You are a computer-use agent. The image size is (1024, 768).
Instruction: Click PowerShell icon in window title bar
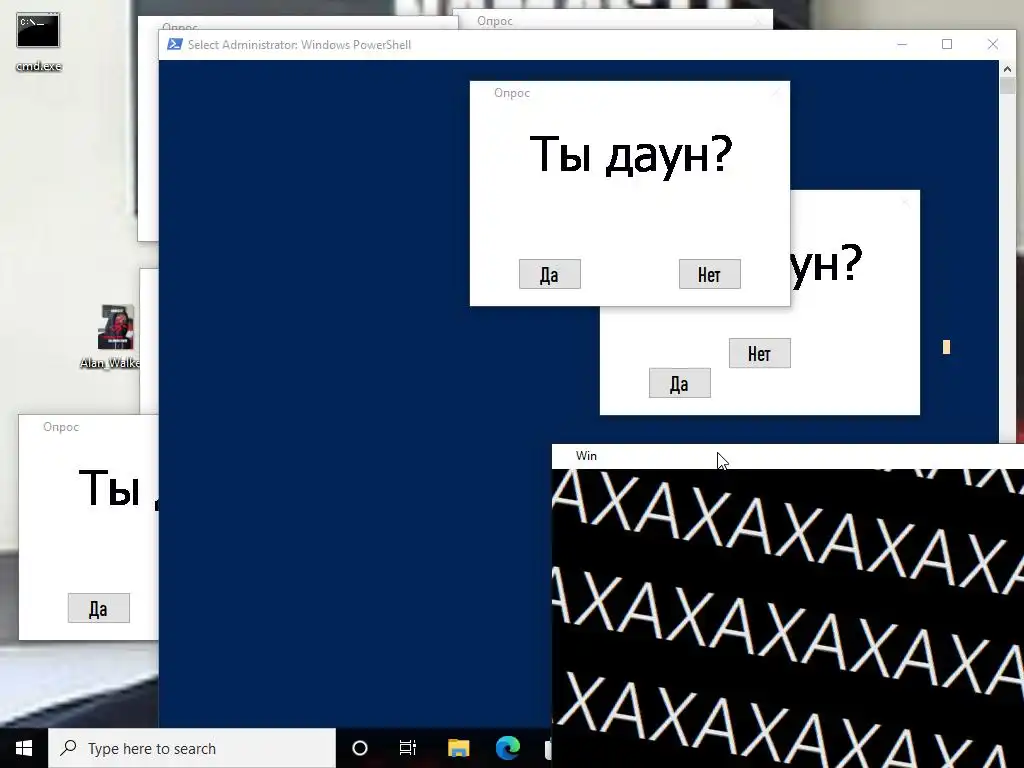[174, 44]
